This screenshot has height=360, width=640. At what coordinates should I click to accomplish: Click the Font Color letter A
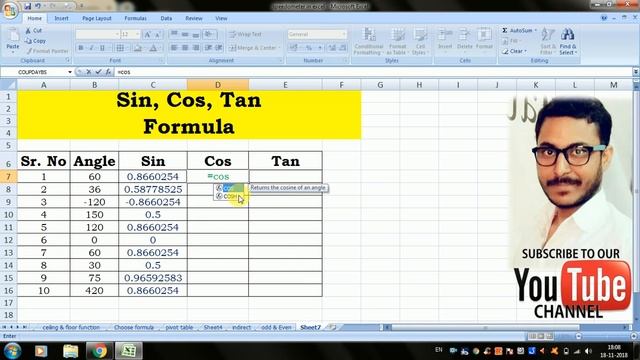point(153,48)
